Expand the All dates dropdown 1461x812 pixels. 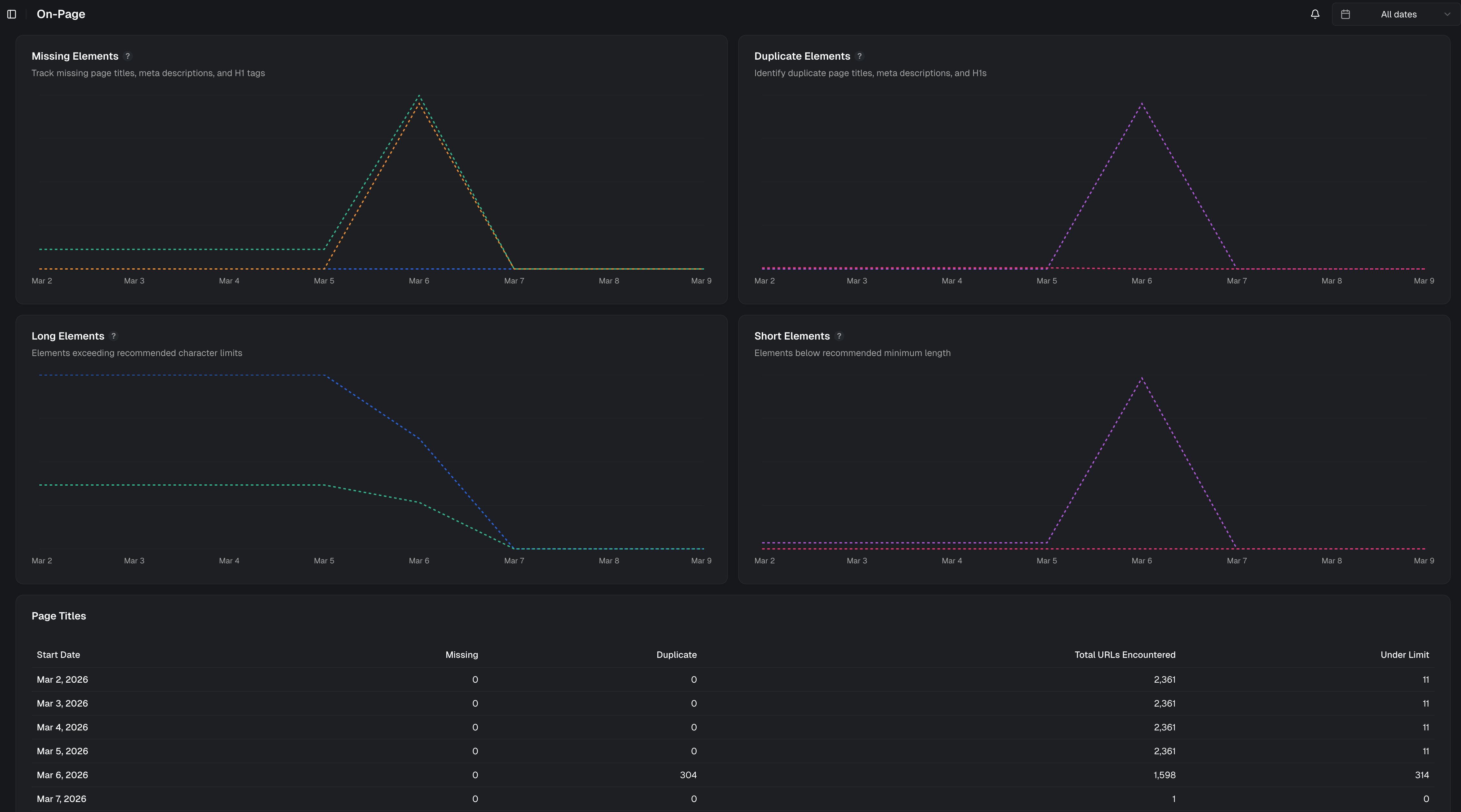pos(1398,14)
